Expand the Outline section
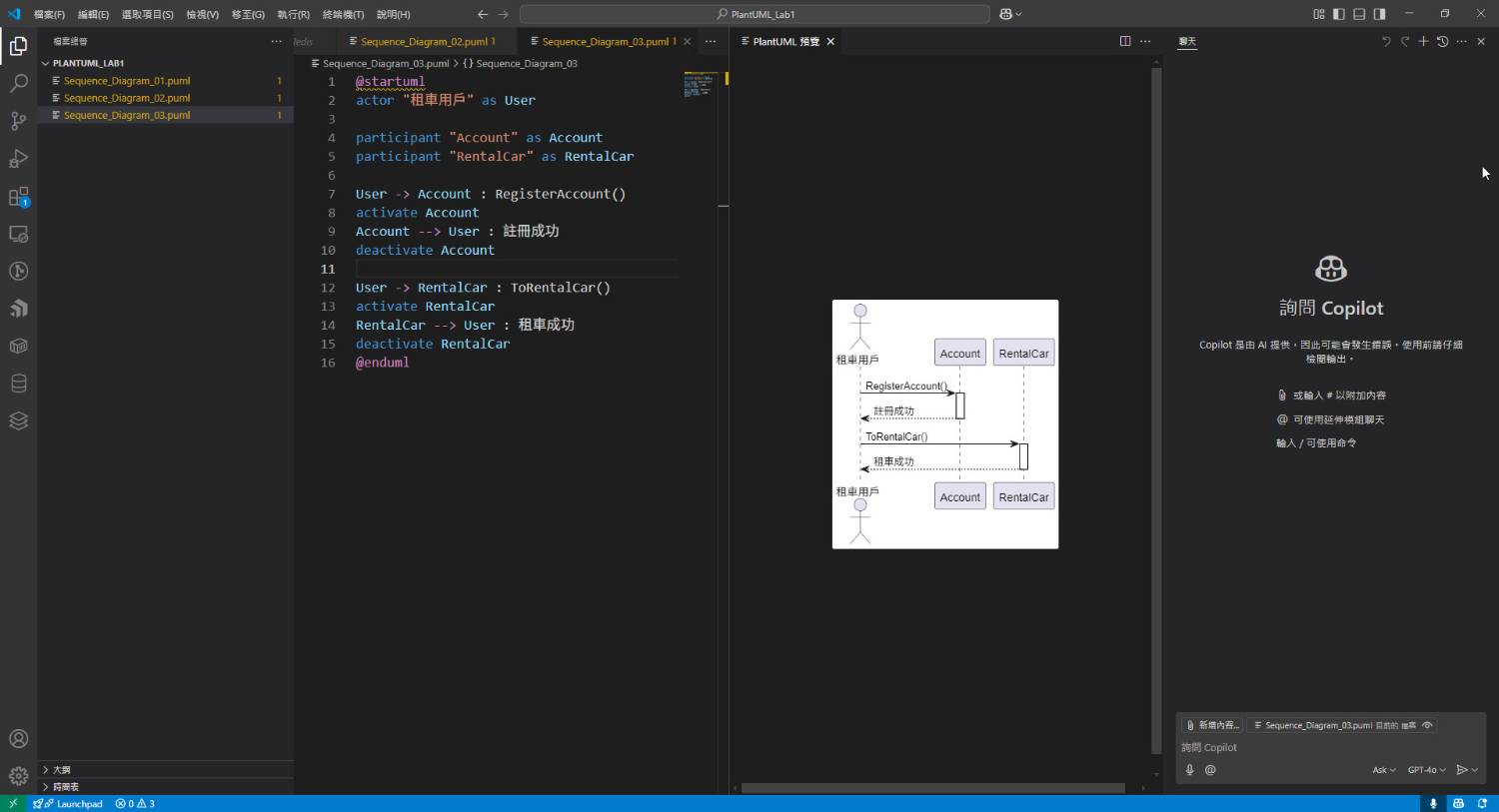The image size is (1499, 812). point(166,770)
